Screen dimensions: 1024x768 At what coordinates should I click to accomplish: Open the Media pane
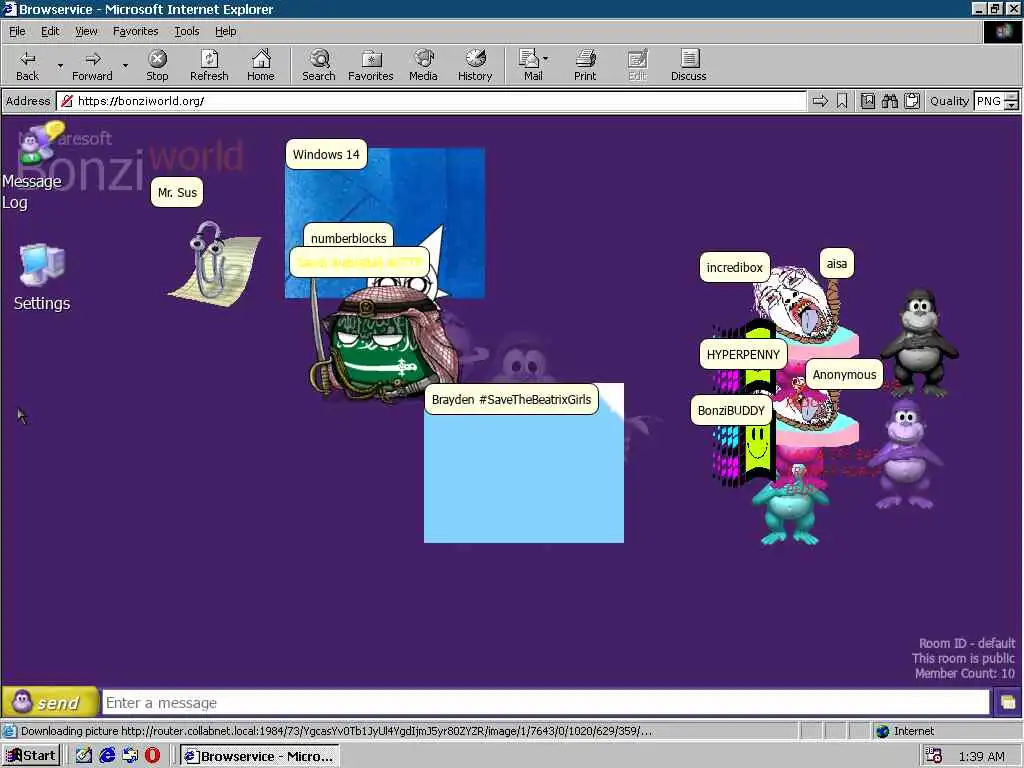[x=423, y=65]
